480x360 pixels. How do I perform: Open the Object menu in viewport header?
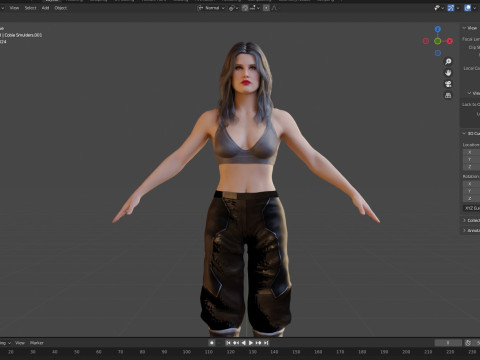click(x=61, y=8)
